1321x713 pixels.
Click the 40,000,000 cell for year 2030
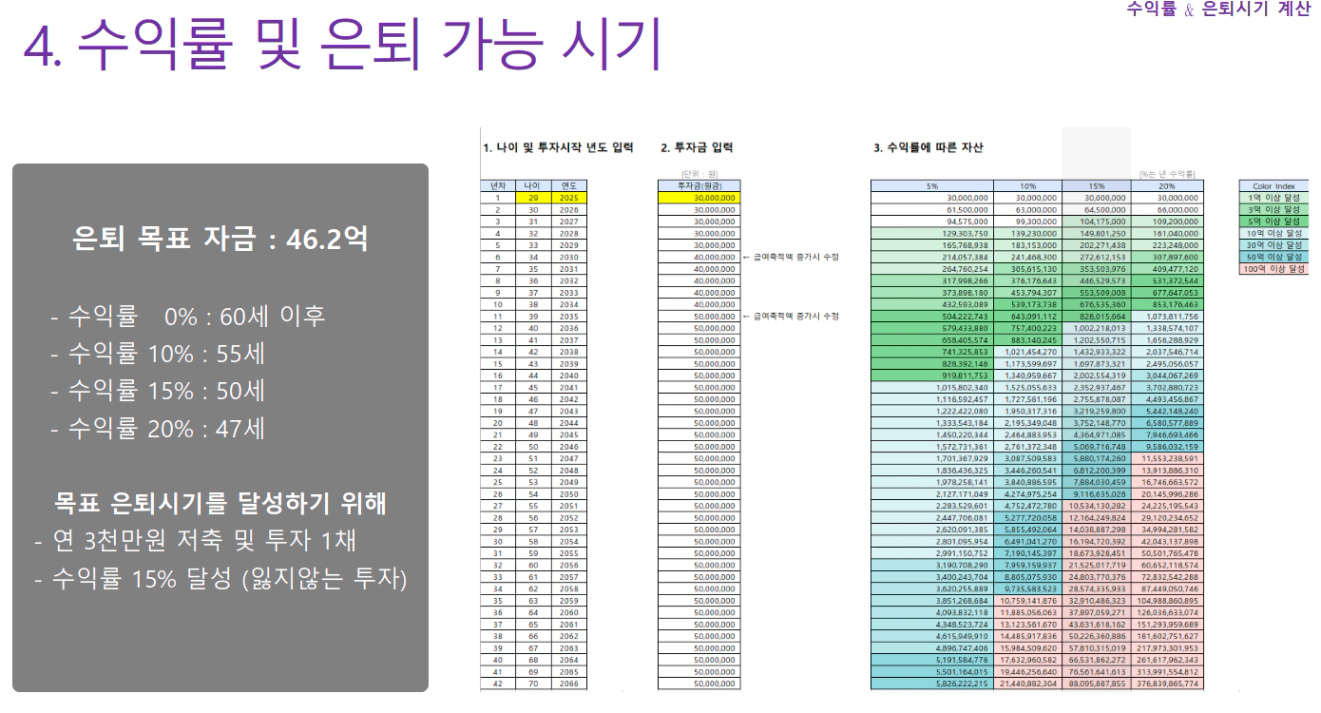pos(699,257)
